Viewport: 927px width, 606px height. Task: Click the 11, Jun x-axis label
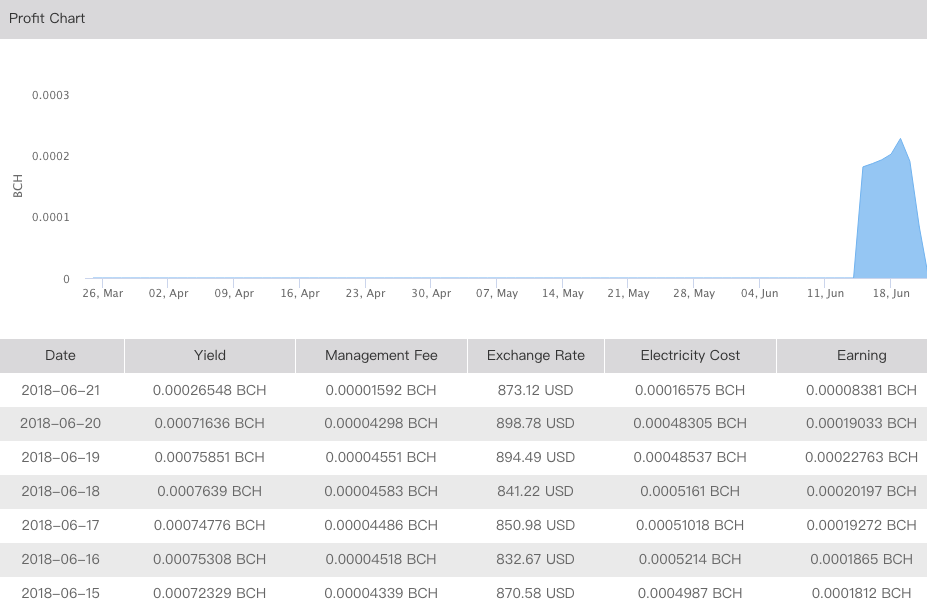(826, 294)
